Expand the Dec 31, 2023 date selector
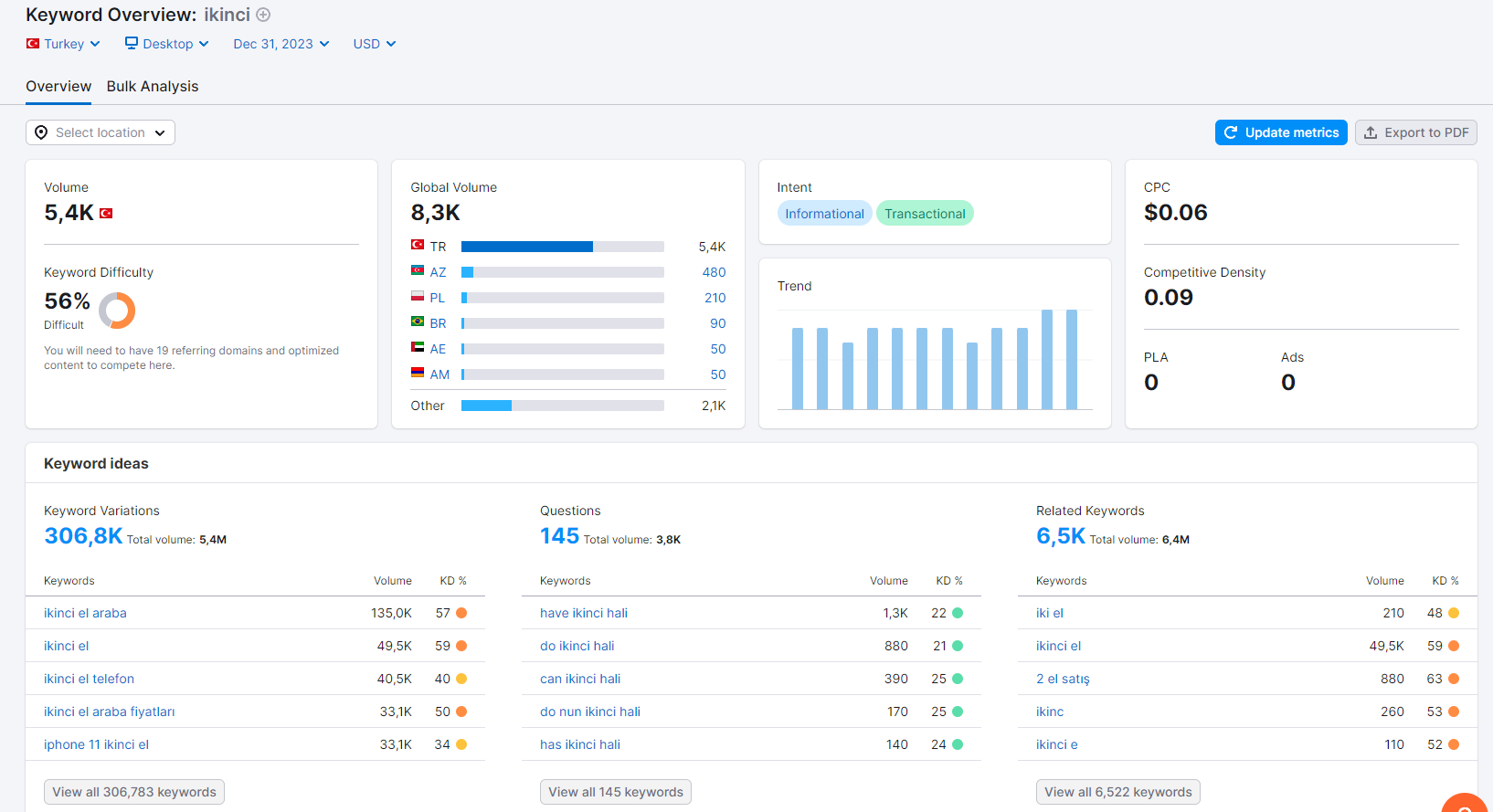 coord(281,44)
